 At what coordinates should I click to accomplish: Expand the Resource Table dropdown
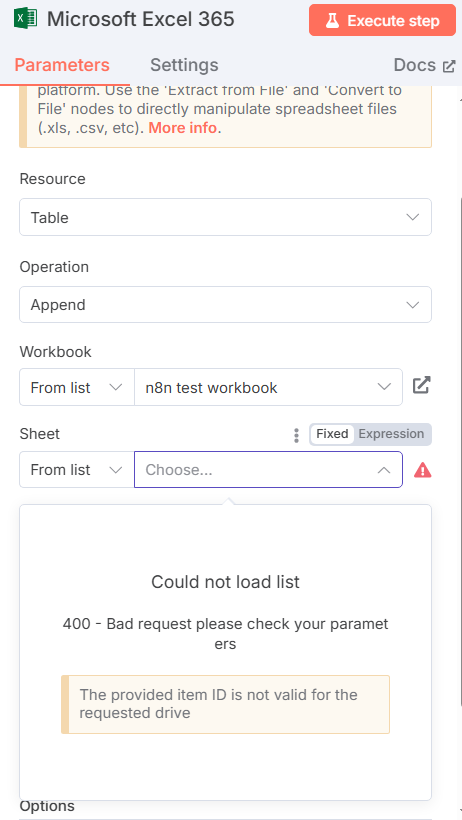pyautogui.click(x=226, y=217)
